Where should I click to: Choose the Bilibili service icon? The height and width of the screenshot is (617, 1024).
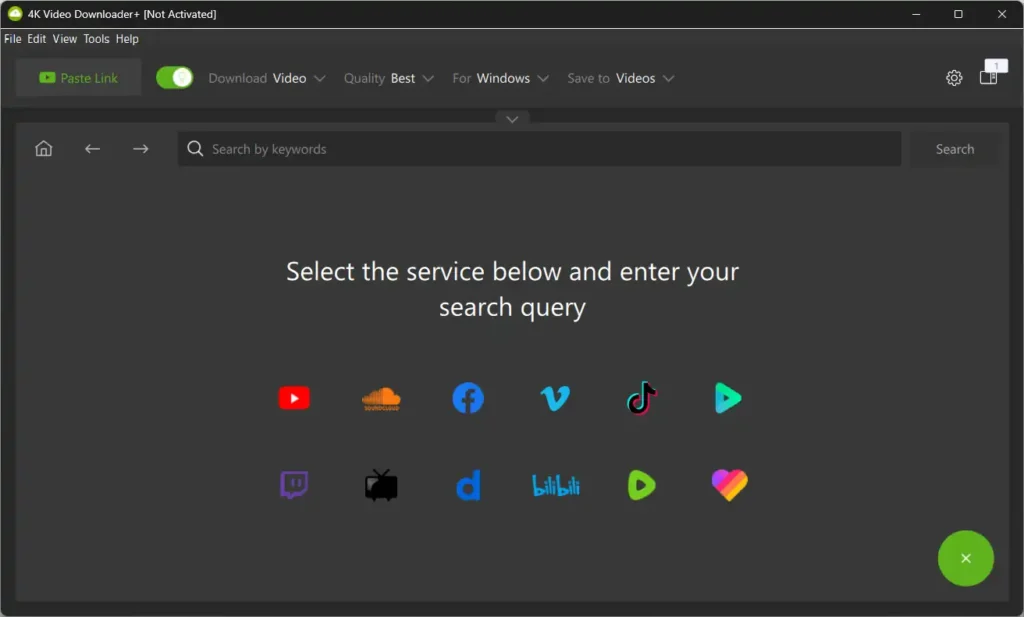tap(555, 486)
